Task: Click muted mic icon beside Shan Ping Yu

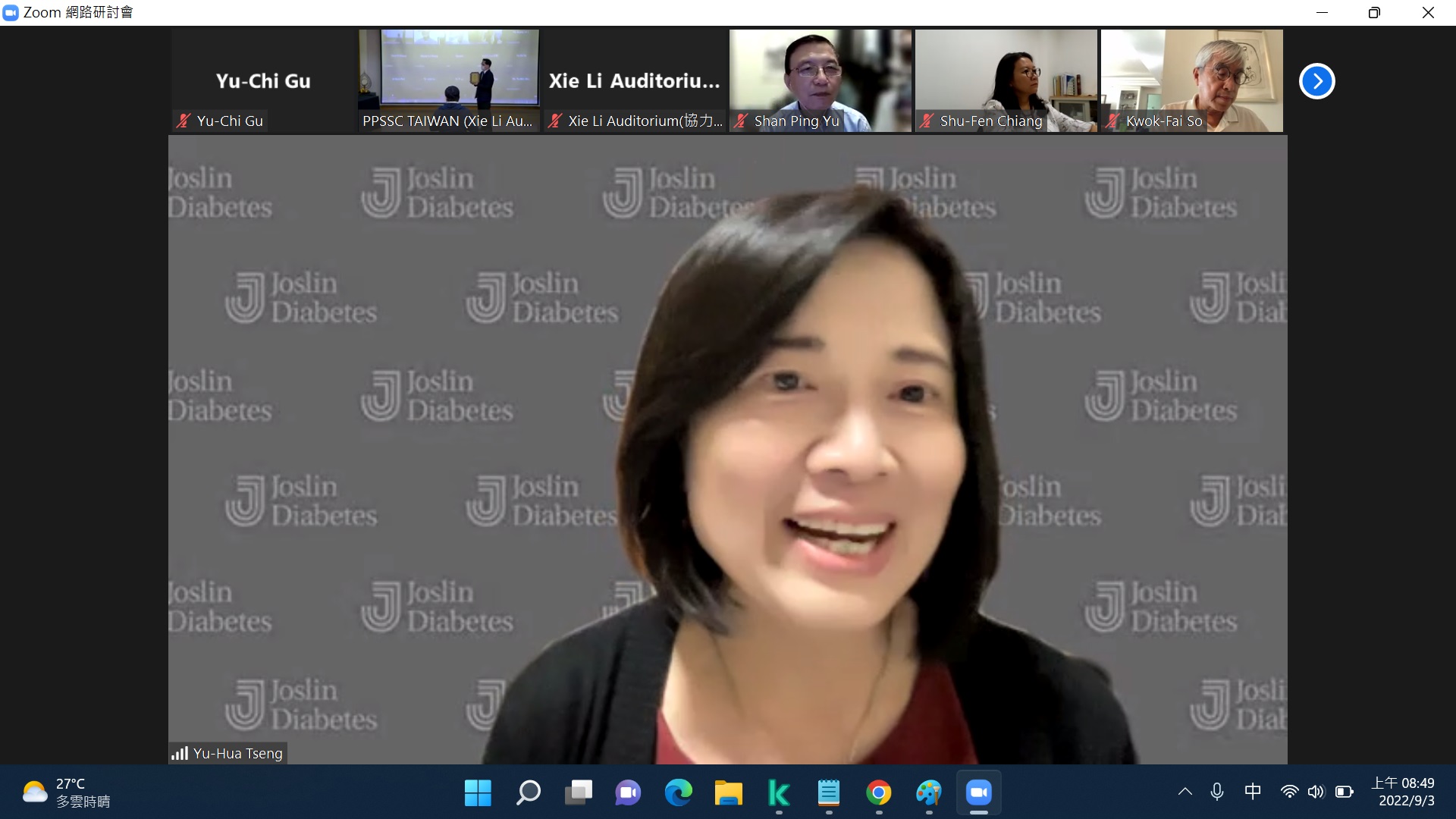Action: [x=741, y=121]
